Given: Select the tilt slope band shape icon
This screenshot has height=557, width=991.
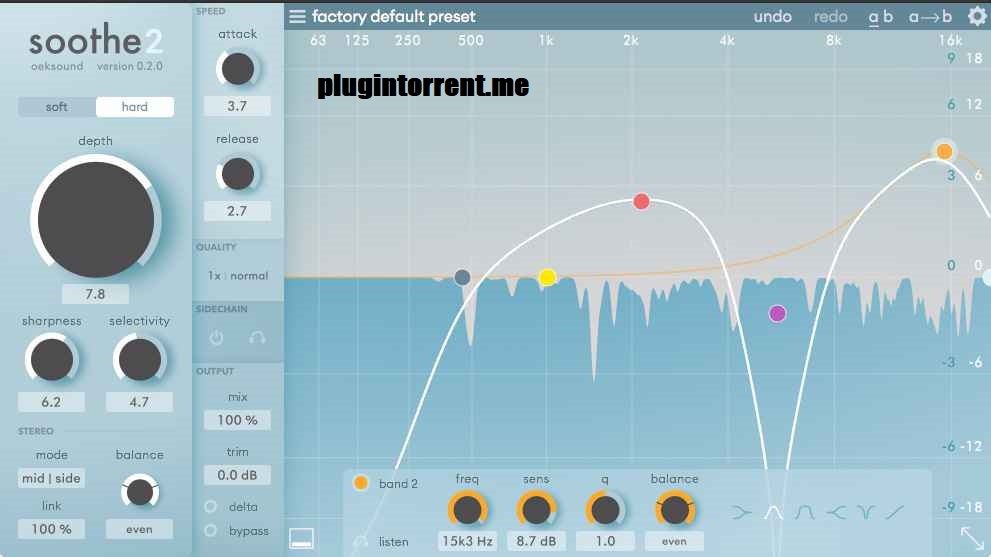Looking at the screenshot, I should point(894,511).
